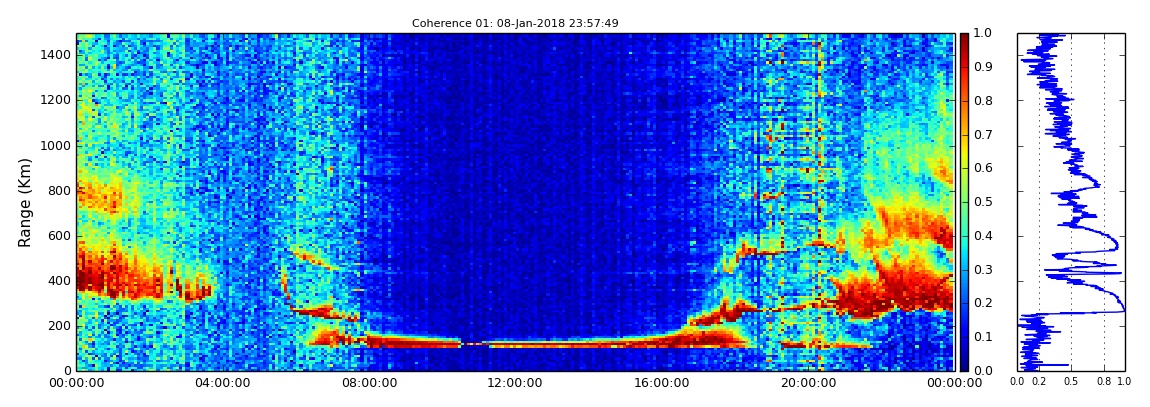This screenshot has height=407, width=1150.
Task: Click the plot title 'Coherence 01: 08-Jan-2018 23:57:49'
Action: (515, 23)
